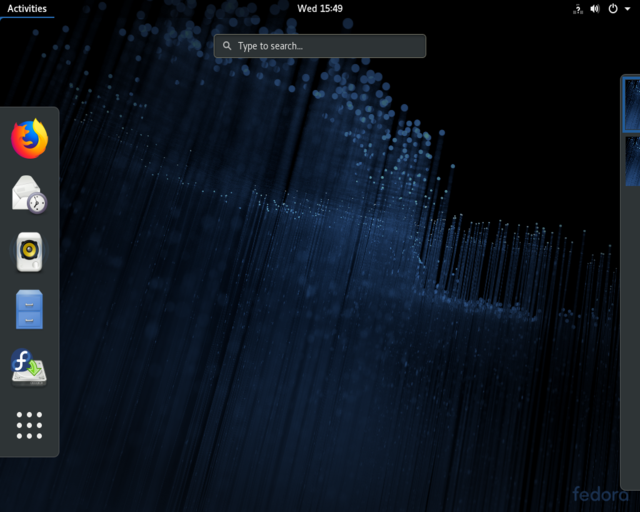
Task: Select the first workspace thumbnail
Action: 632,105
